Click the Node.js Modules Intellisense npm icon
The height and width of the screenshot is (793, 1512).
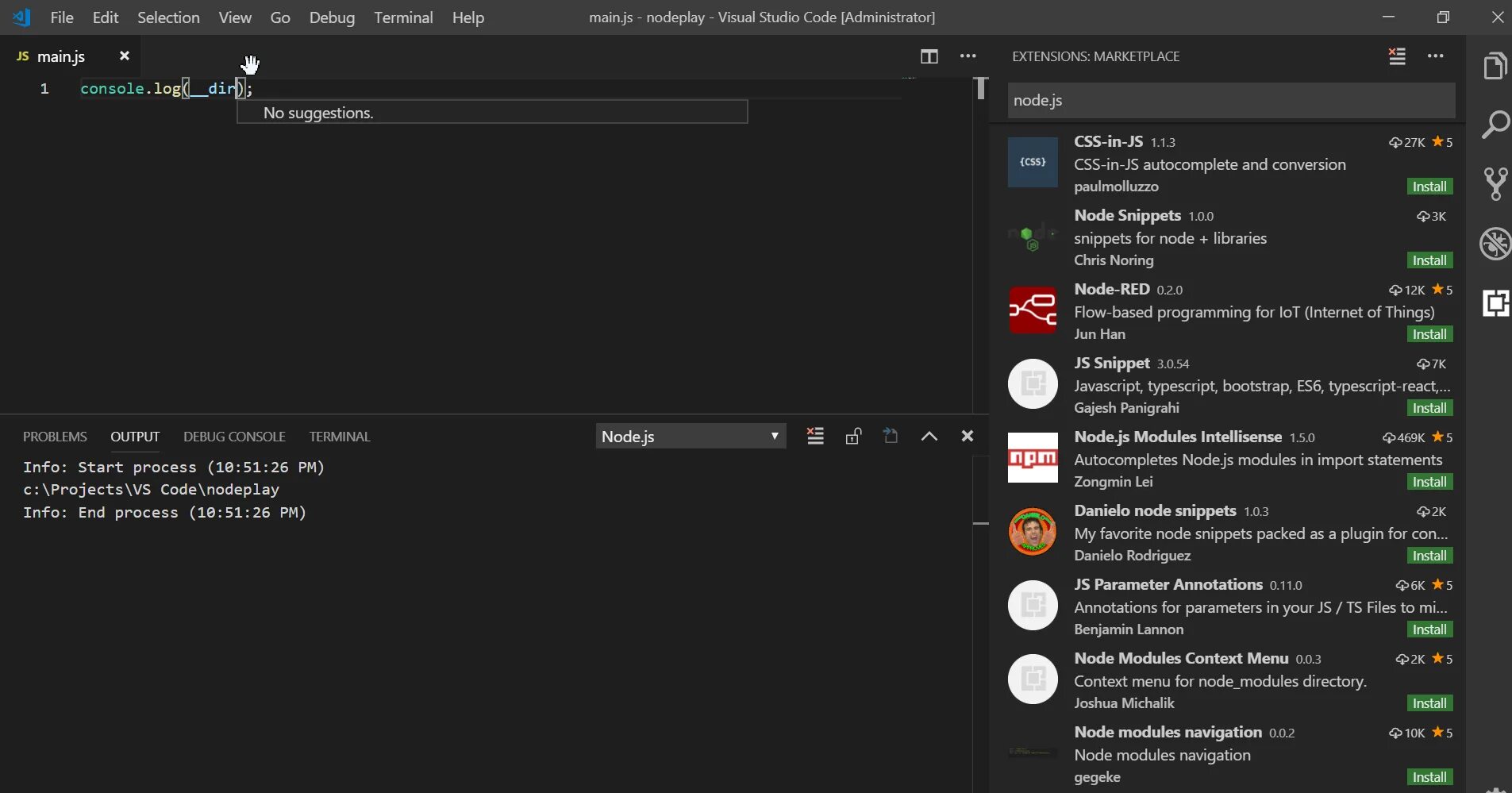pos(1033,458)
